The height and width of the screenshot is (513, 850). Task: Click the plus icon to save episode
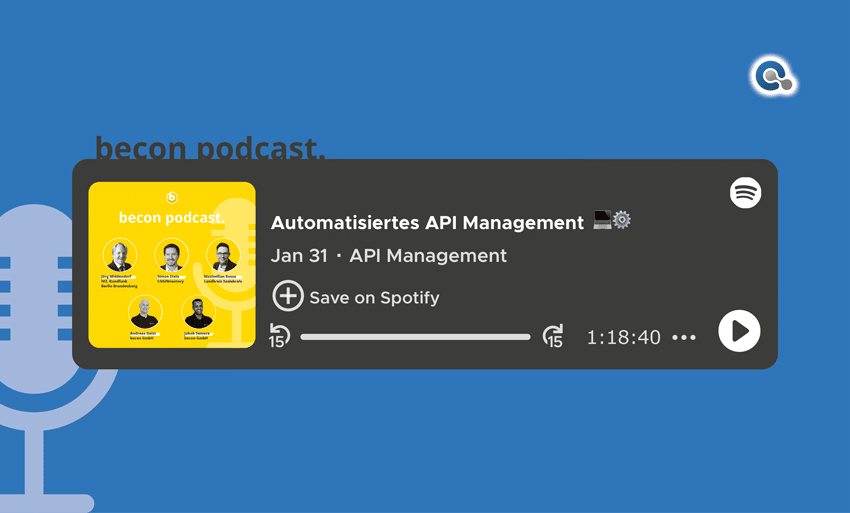click(288, 296)
